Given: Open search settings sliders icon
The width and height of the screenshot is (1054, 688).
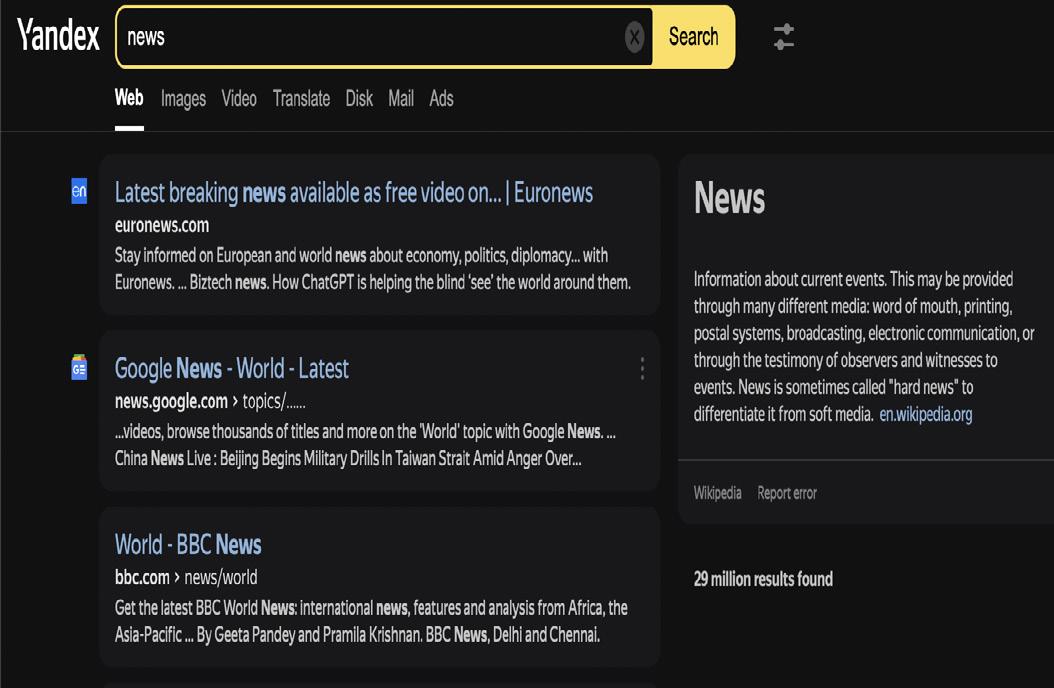Looking at the screenshot, I should pyautogui.click(x=784, y=37).
